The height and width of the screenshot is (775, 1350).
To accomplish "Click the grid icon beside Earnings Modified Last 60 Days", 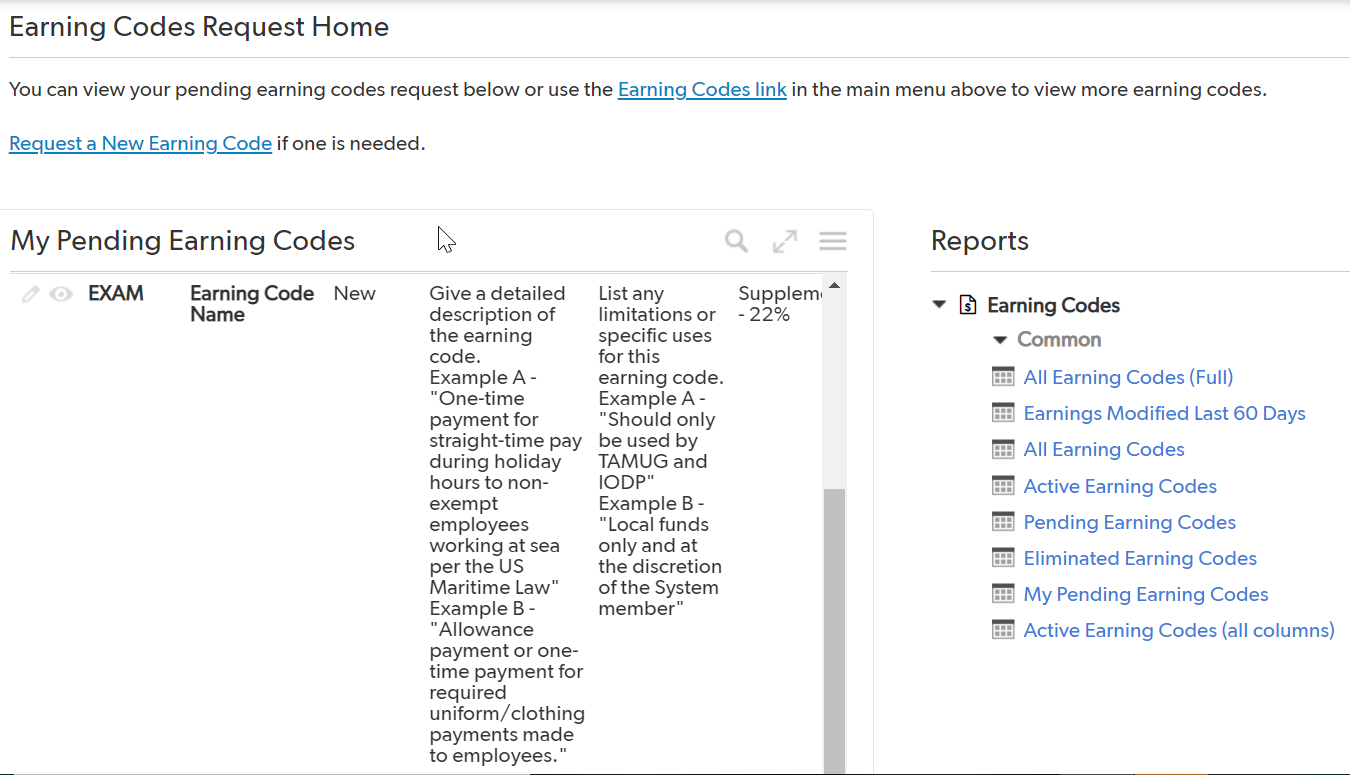I will (1003, 412).
